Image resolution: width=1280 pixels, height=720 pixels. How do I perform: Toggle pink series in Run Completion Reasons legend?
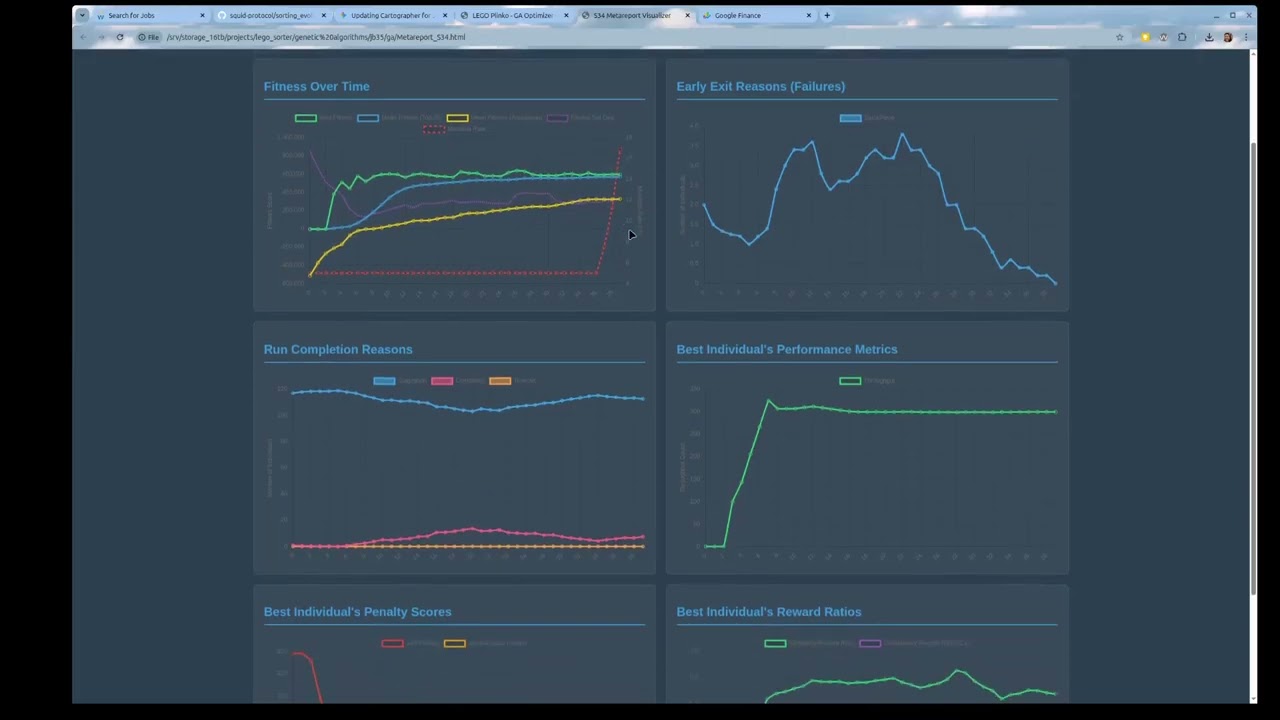(442, 381)
